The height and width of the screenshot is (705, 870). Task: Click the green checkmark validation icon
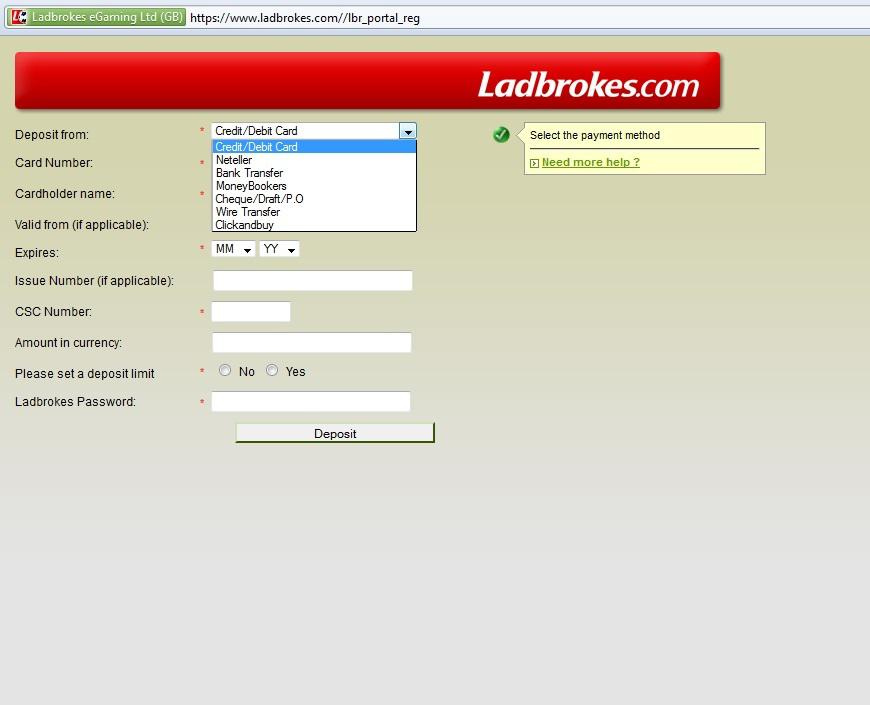tap(501, 135)
